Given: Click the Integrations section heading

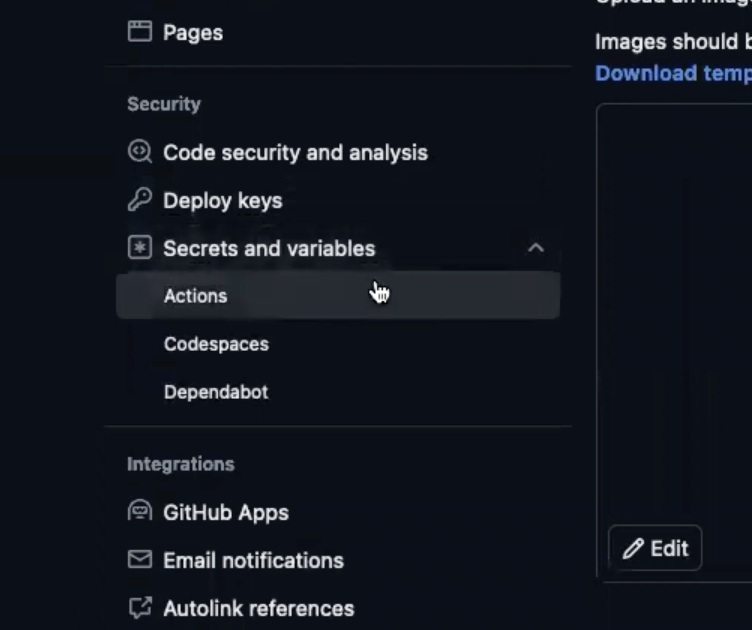Looking at the screenshot, I should [181, 464].
